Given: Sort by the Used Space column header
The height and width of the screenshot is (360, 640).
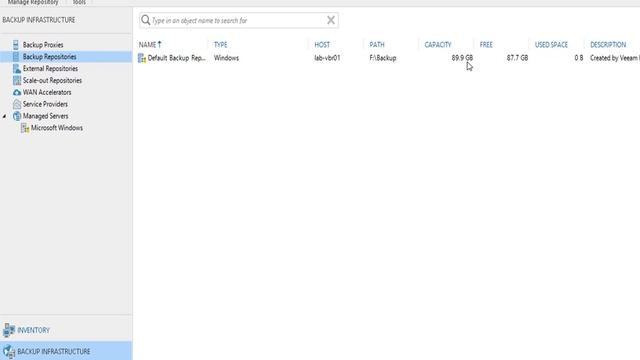Looking at the screenshot, I should coord(551,44).
